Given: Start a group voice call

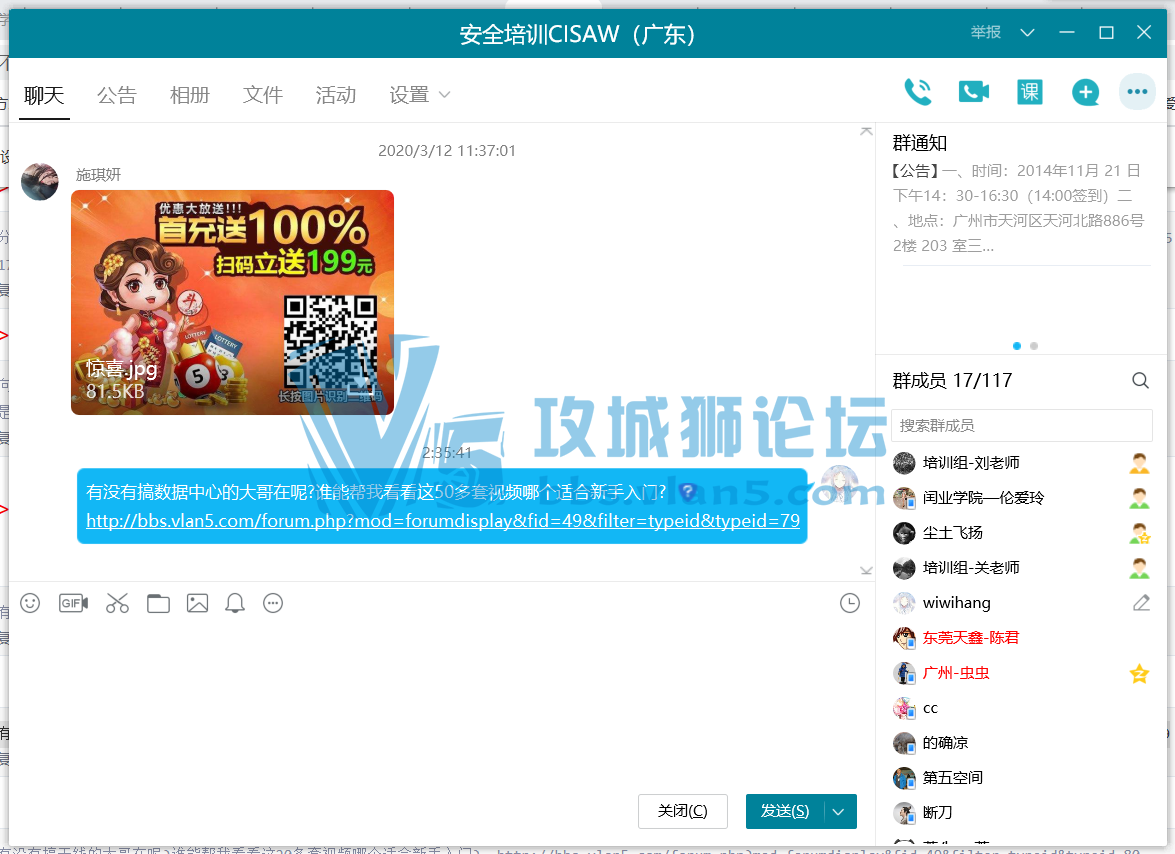Looking at the screenshot, I should click(917, 92).
